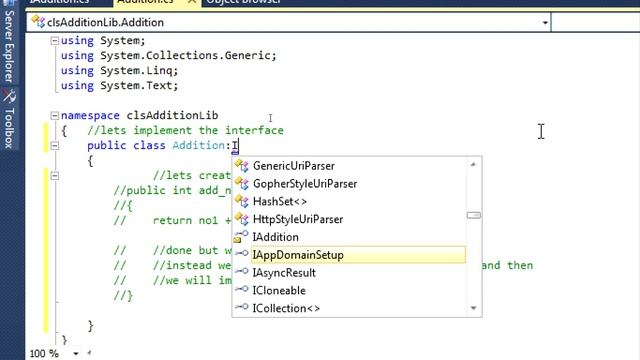
Task: Click the IntelliSense list scroll down arrow
Action: click(473, 308)
